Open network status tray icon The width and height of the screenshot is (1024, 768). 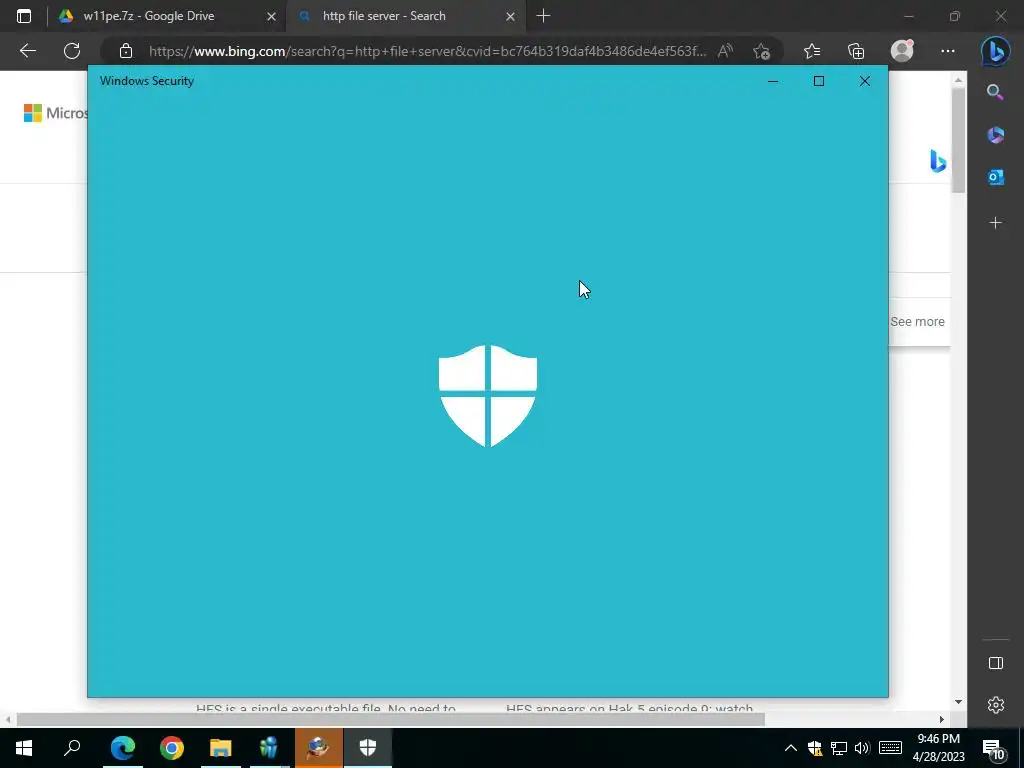839,748
